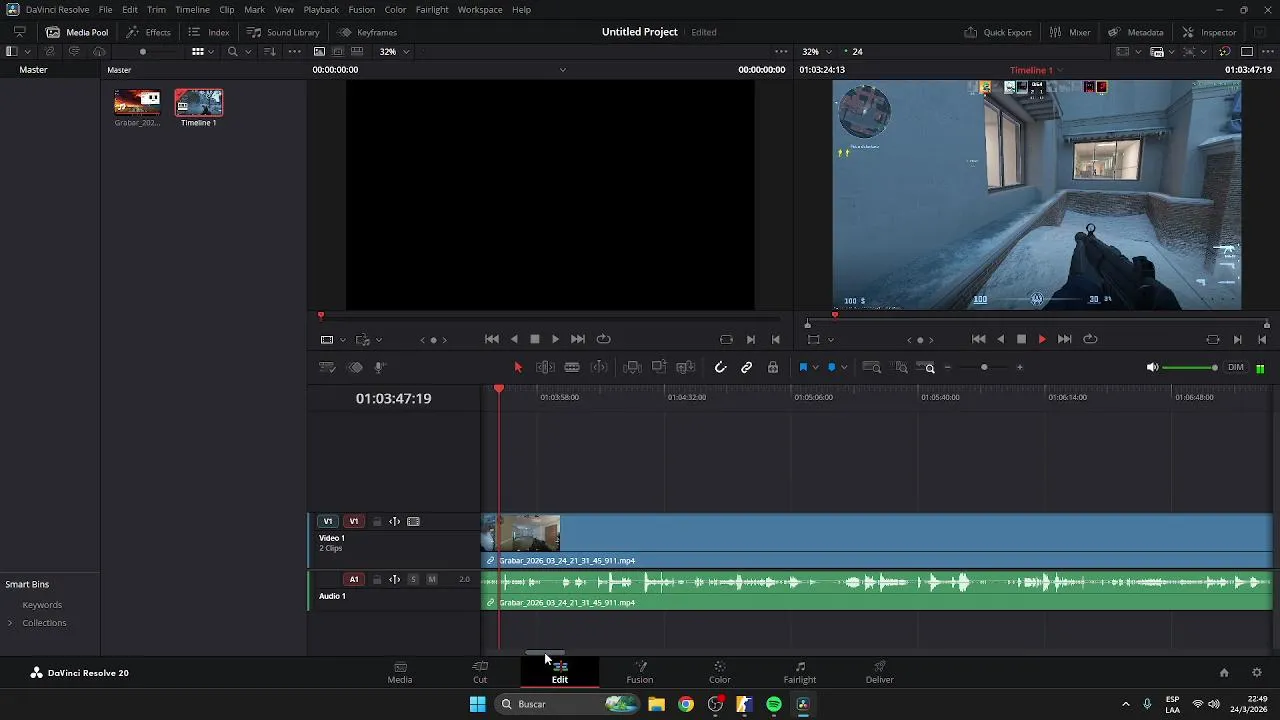Stop playback in the timeline viewer
This screenshot has width=1280, height=720.
1021,339
